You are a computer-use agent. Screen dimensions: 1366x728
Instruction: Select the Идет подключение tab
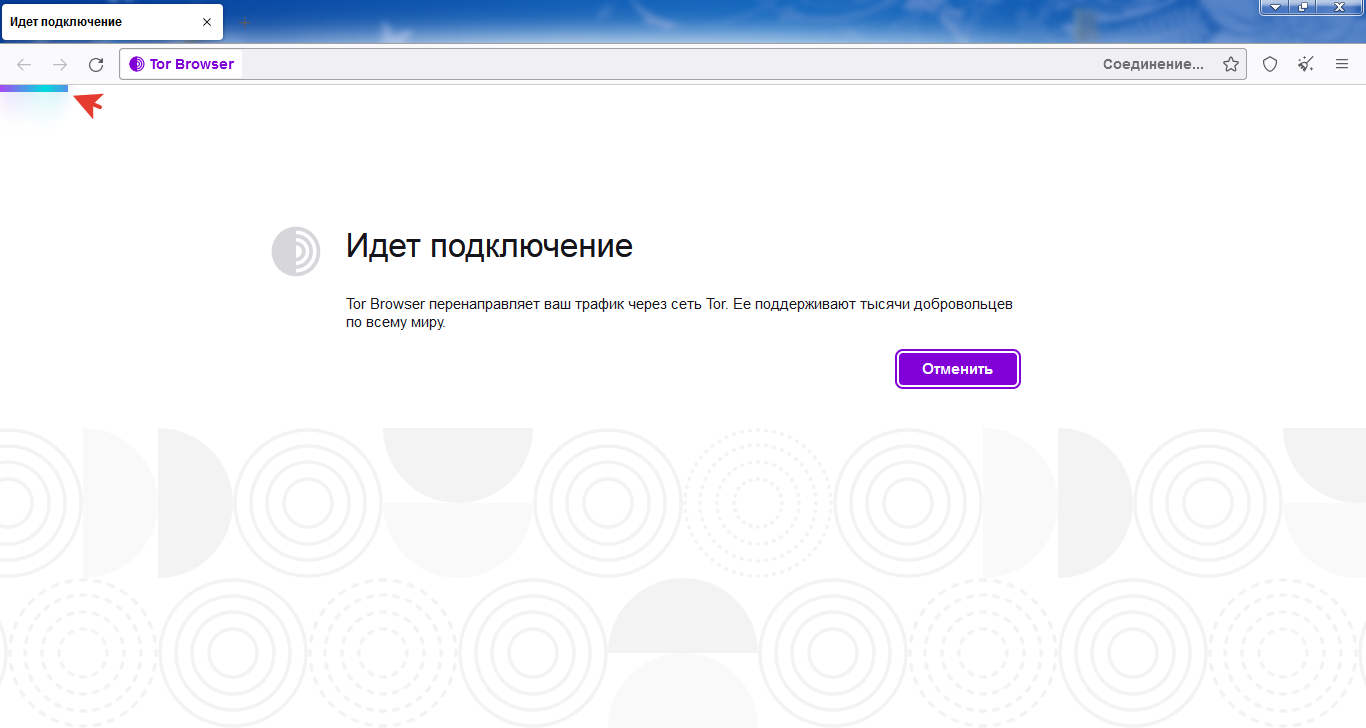[112, 21]
